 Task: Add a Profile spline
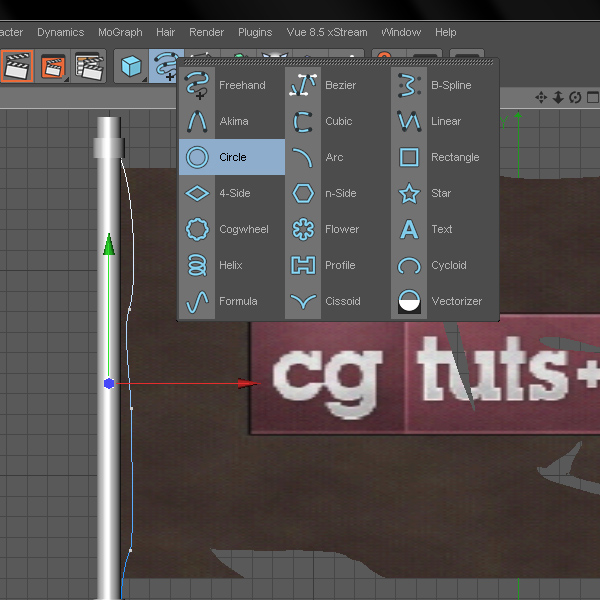pos(338,265)
